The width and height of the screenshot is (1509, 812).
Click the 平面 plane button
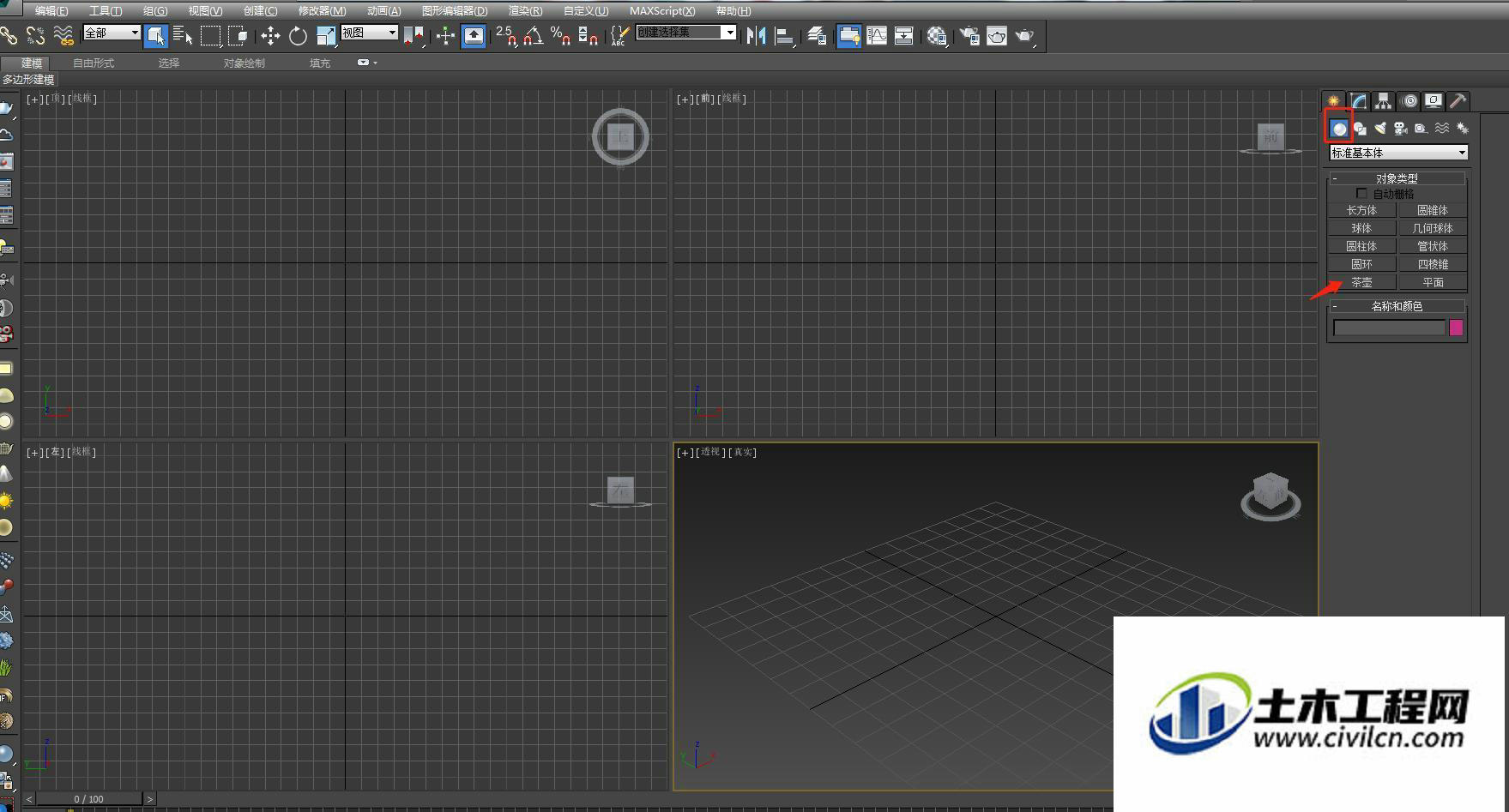[1433, 282]
